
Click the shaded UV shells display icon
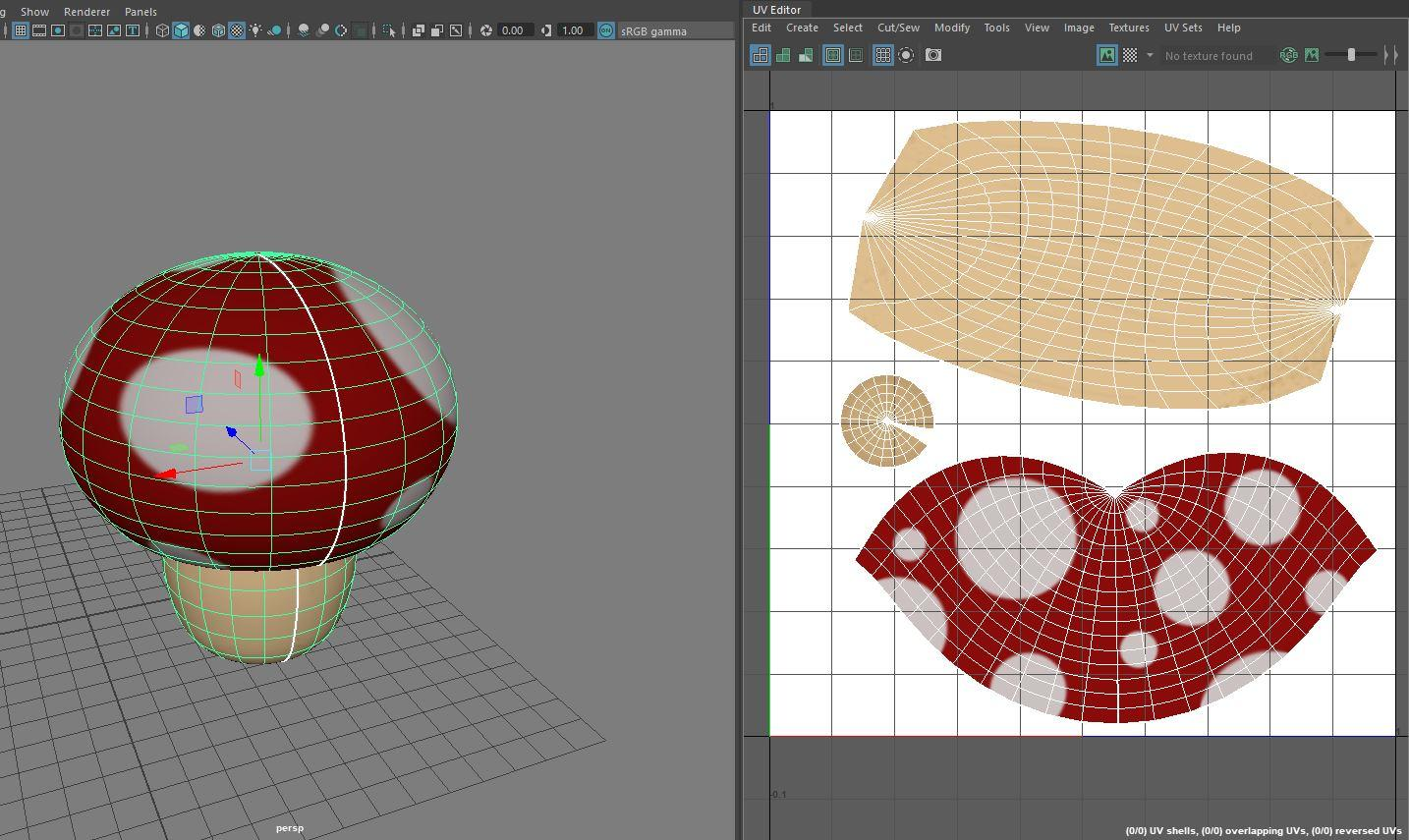tap(783, 55)
